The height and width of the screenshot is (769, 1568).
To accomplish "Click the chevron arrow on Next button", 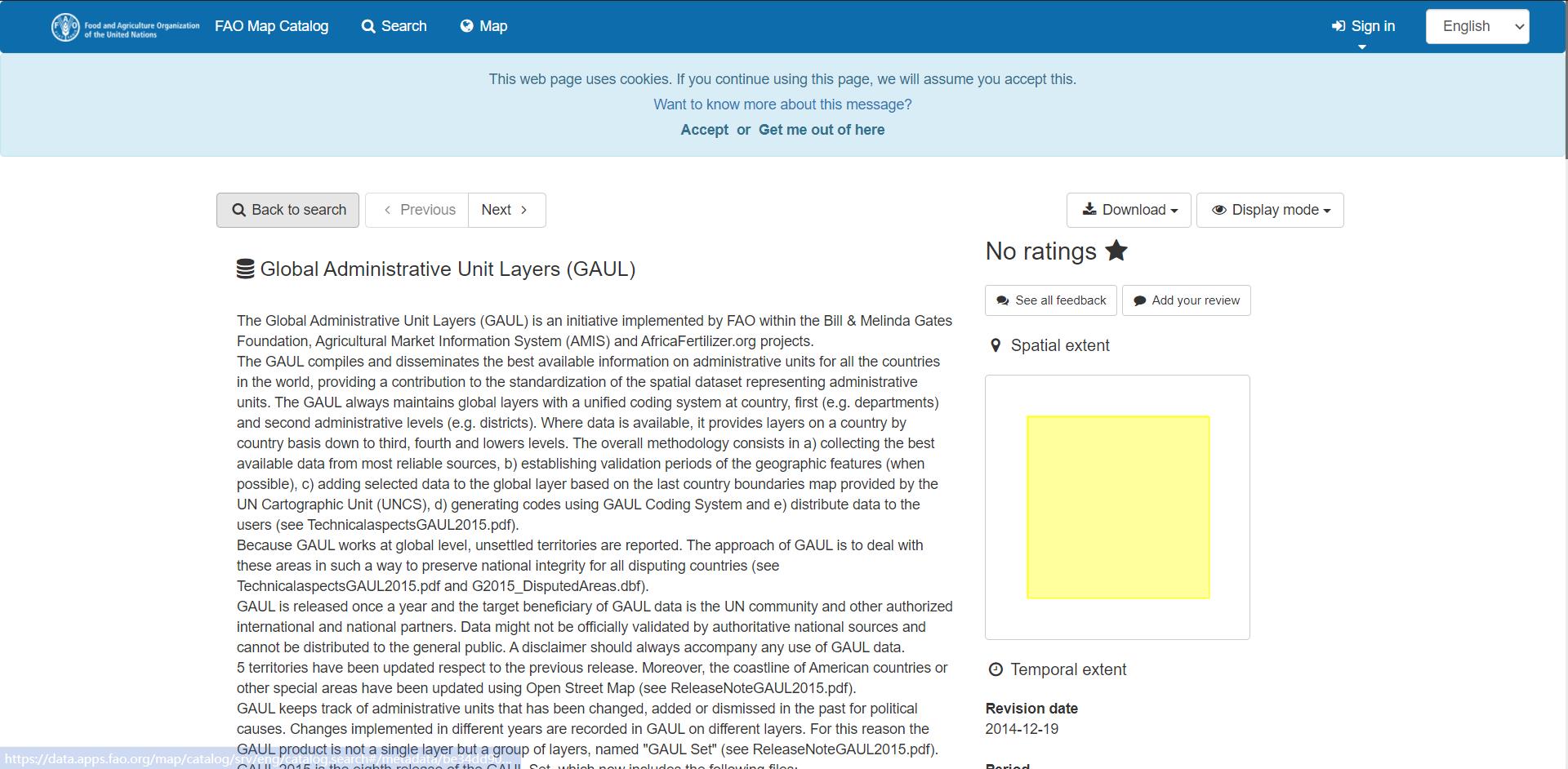I will click(524, 210).
